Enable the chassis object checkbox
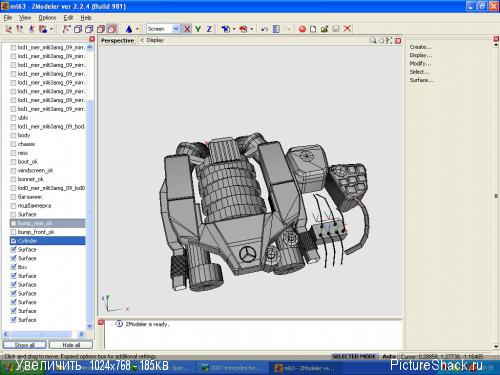The width and height of the screenshot is (500, 375). (x=13, y=144)
